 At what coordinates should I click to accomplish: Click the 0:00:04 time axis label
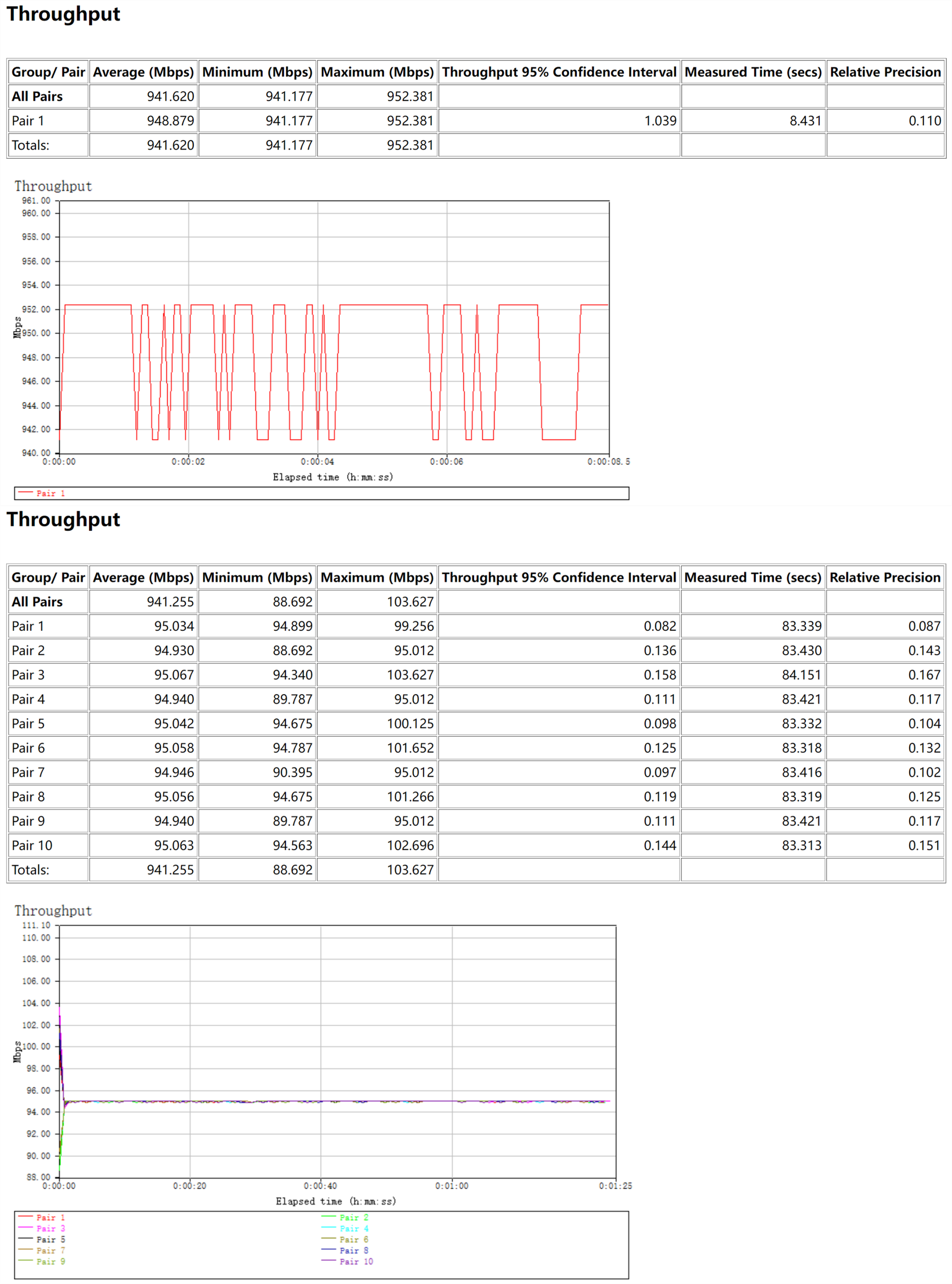tap(317, 461)
